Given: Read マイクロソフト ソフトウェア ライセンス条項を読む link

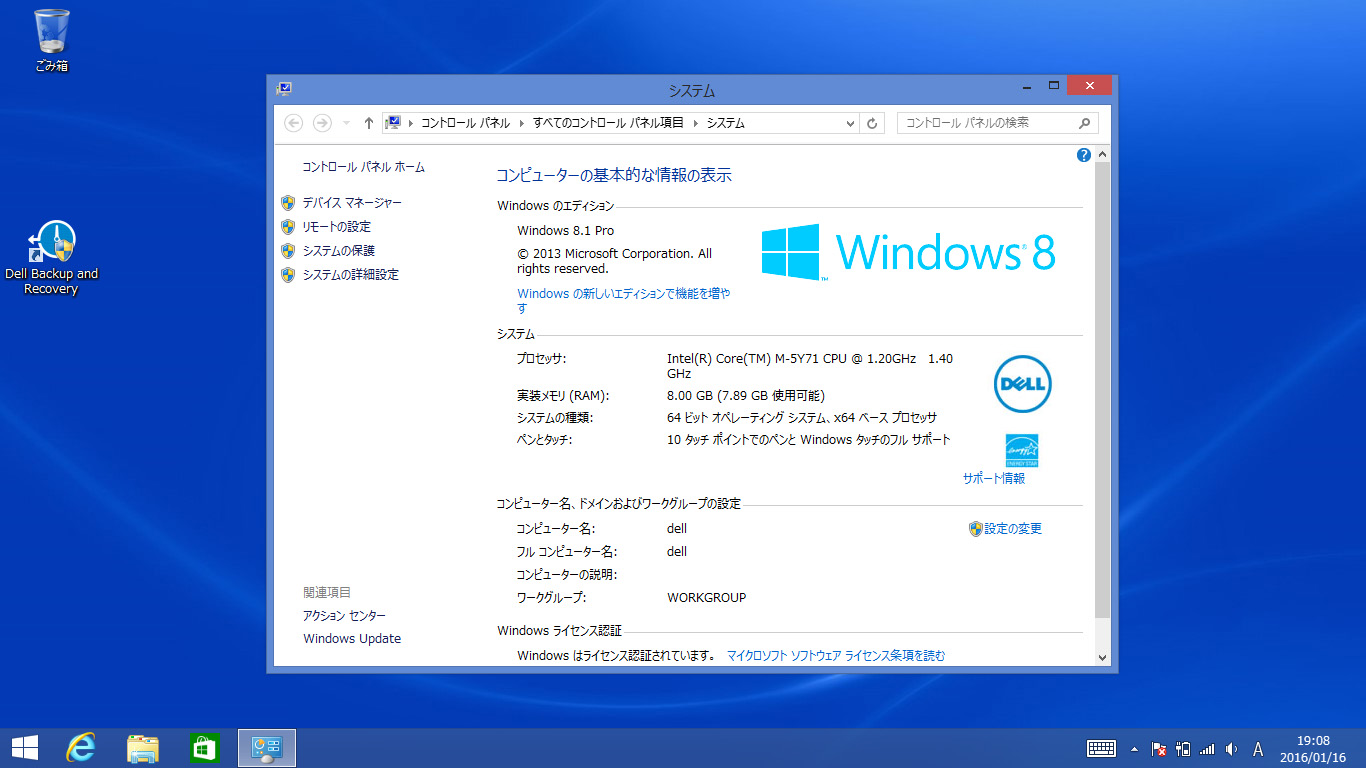Looking at the screenshot, I should click(x=836, y=657).
